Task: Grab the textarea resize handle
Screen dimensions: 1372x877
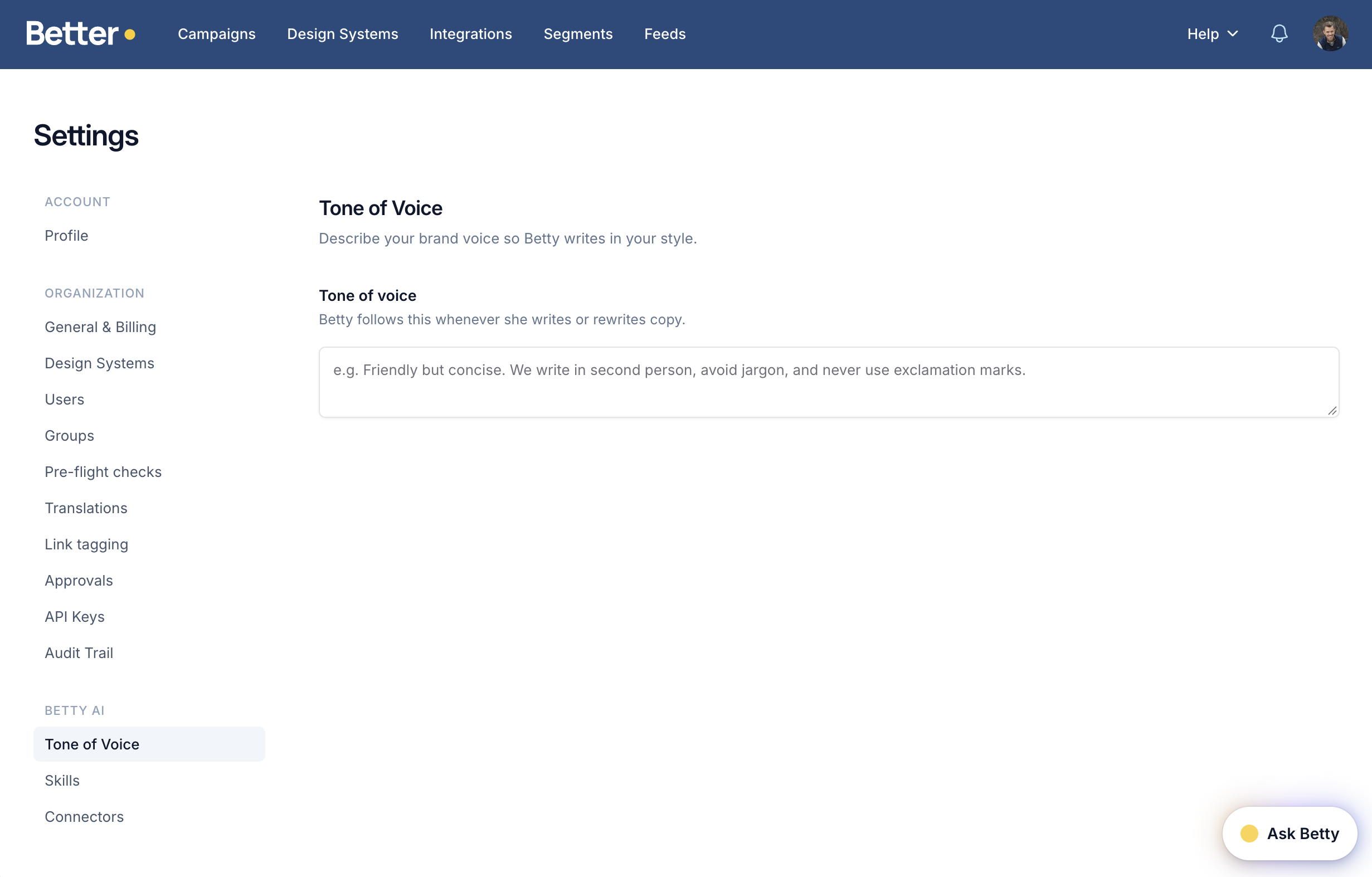Action: click(x=1331, y=410)
